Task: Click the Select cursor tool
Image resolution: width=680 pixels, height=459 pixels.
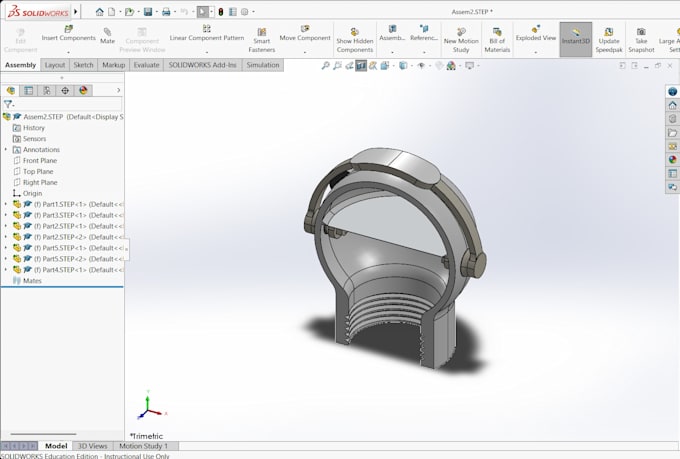Action: (203, 12)
